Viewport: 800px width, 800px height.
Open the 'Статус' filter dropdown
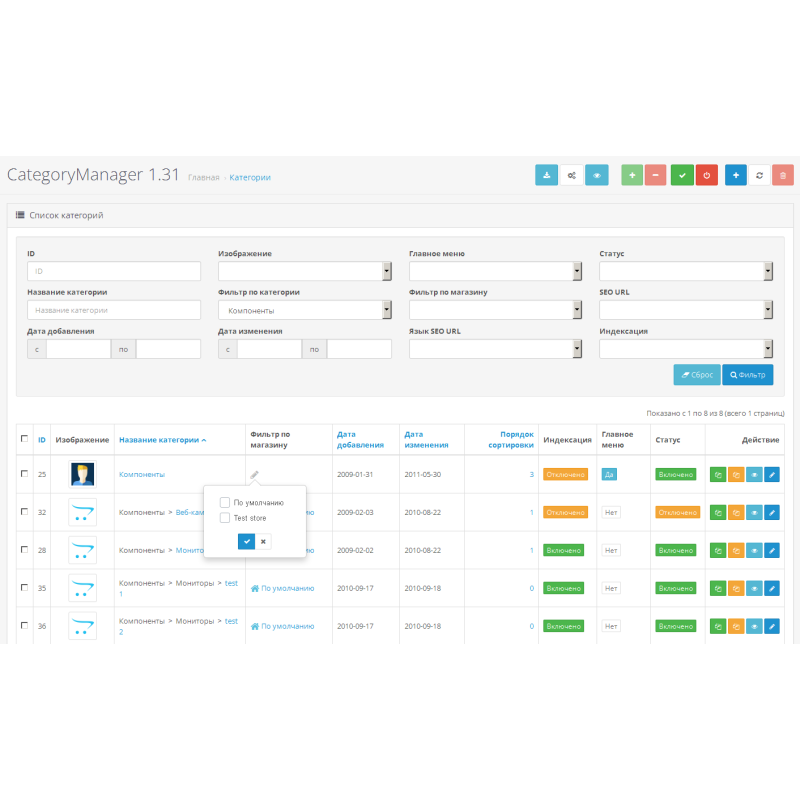click(x=686, y=271)
